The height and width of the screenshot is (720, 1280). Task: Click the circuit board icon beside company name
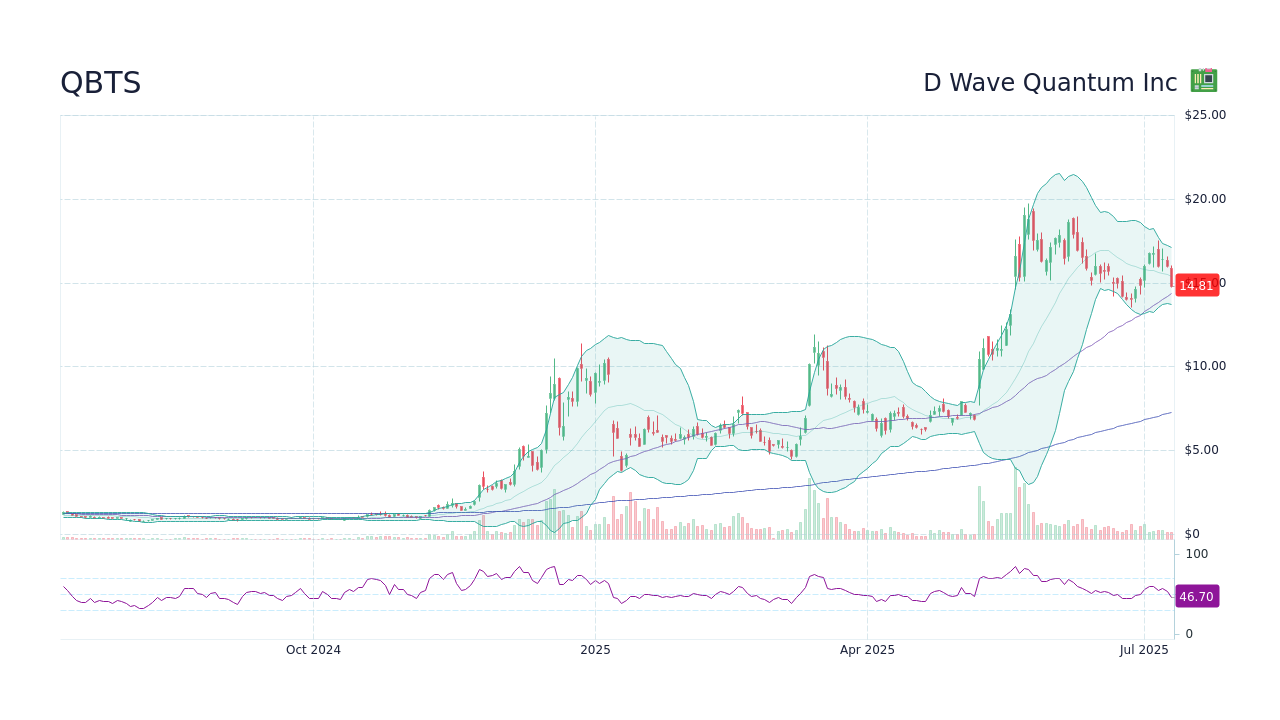click(x=1203, y=81)
